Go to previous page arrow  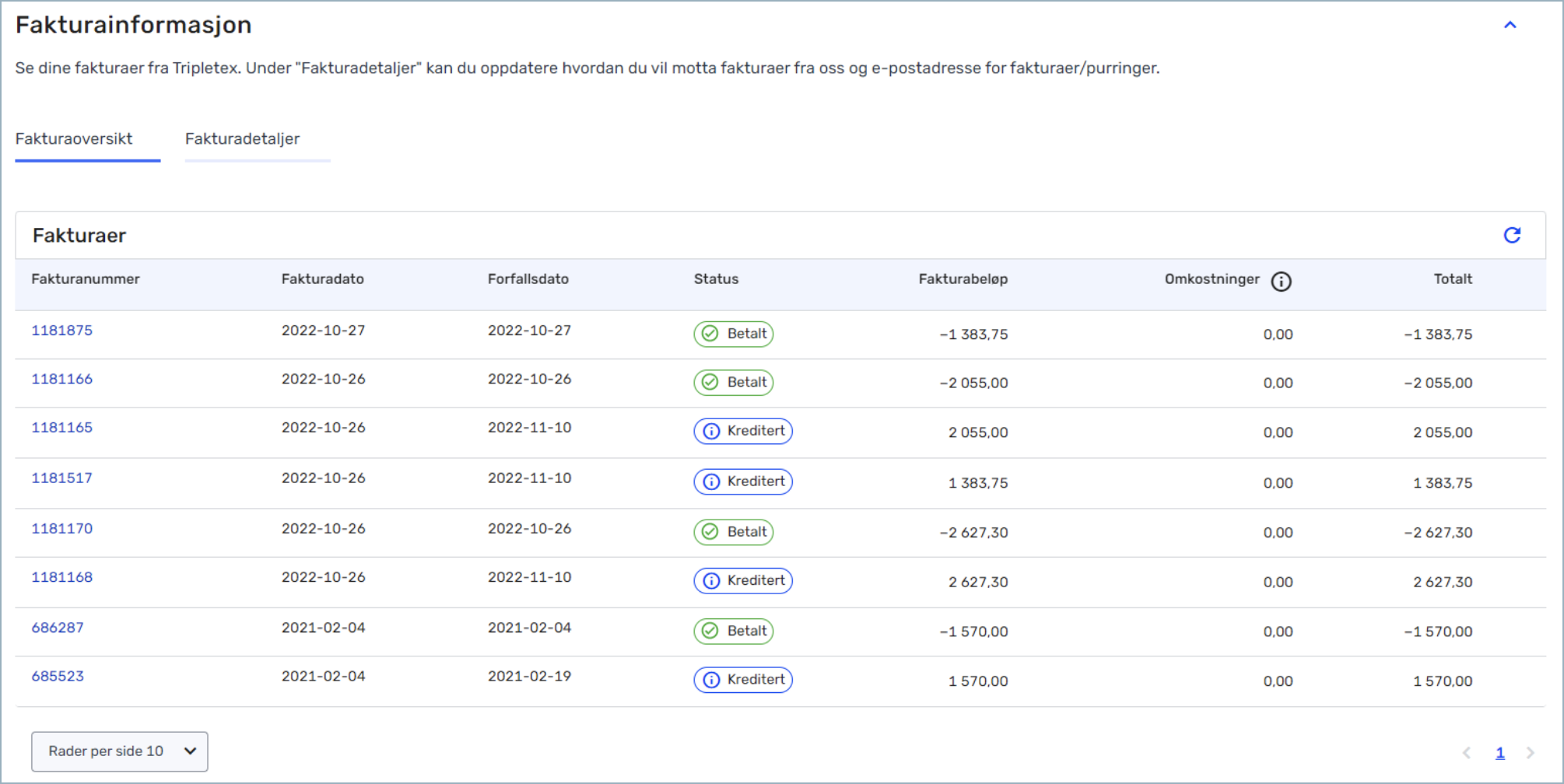point(1467,753)
